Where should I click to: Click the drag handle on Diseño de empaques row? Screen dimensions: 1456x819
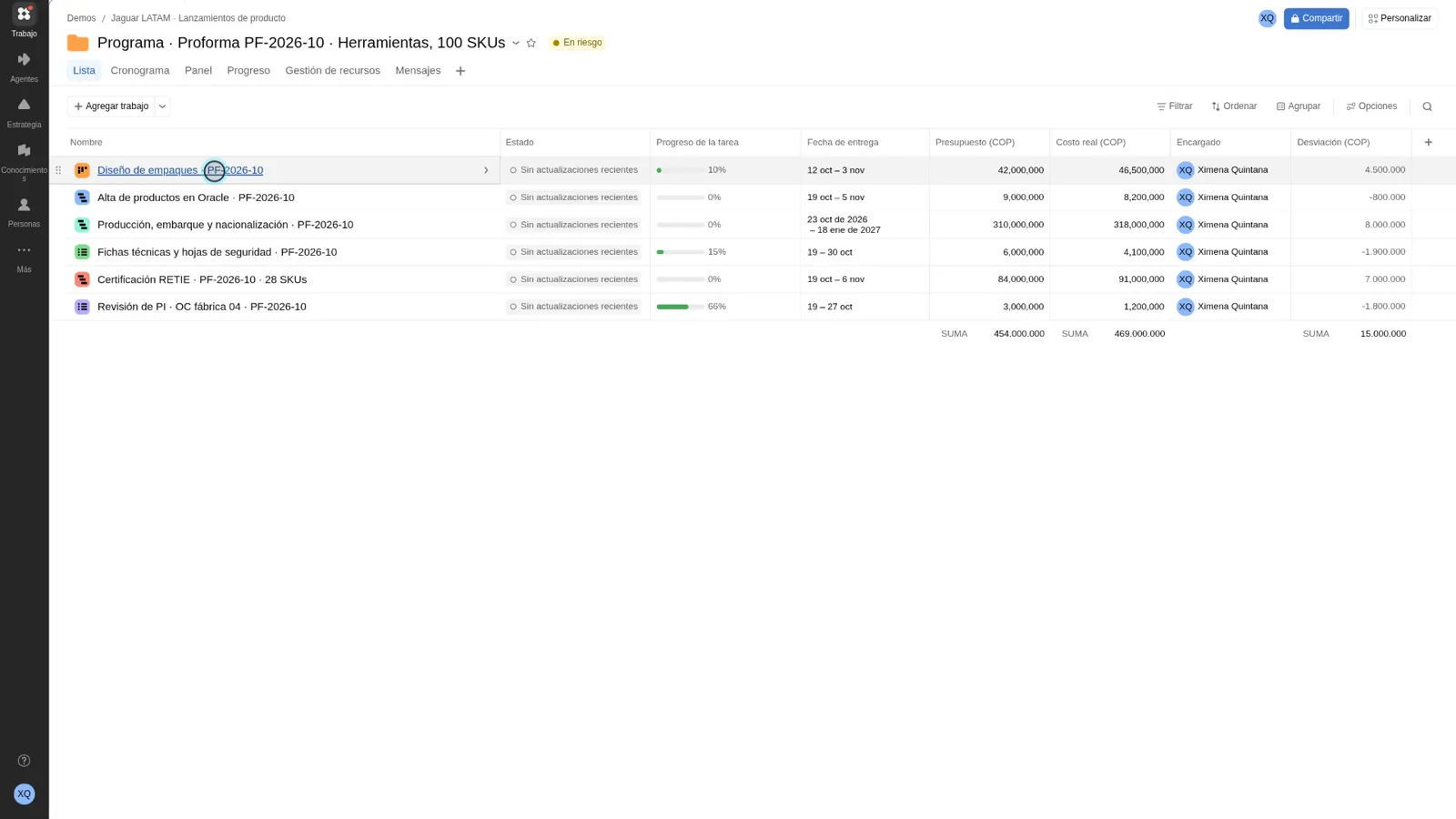58,170
